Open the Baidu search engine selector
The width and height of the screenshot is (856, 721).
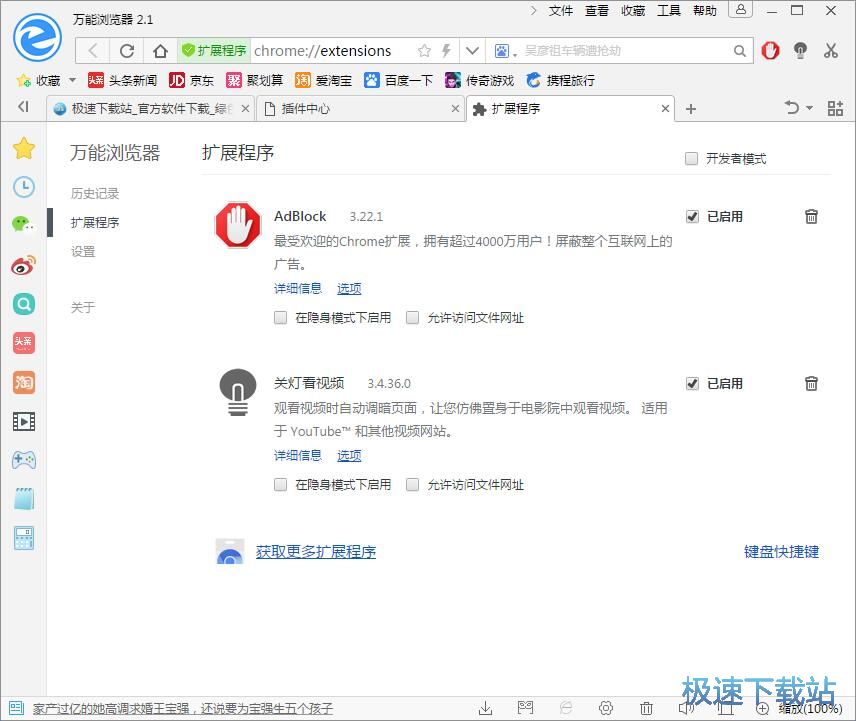tap(505, 51)
